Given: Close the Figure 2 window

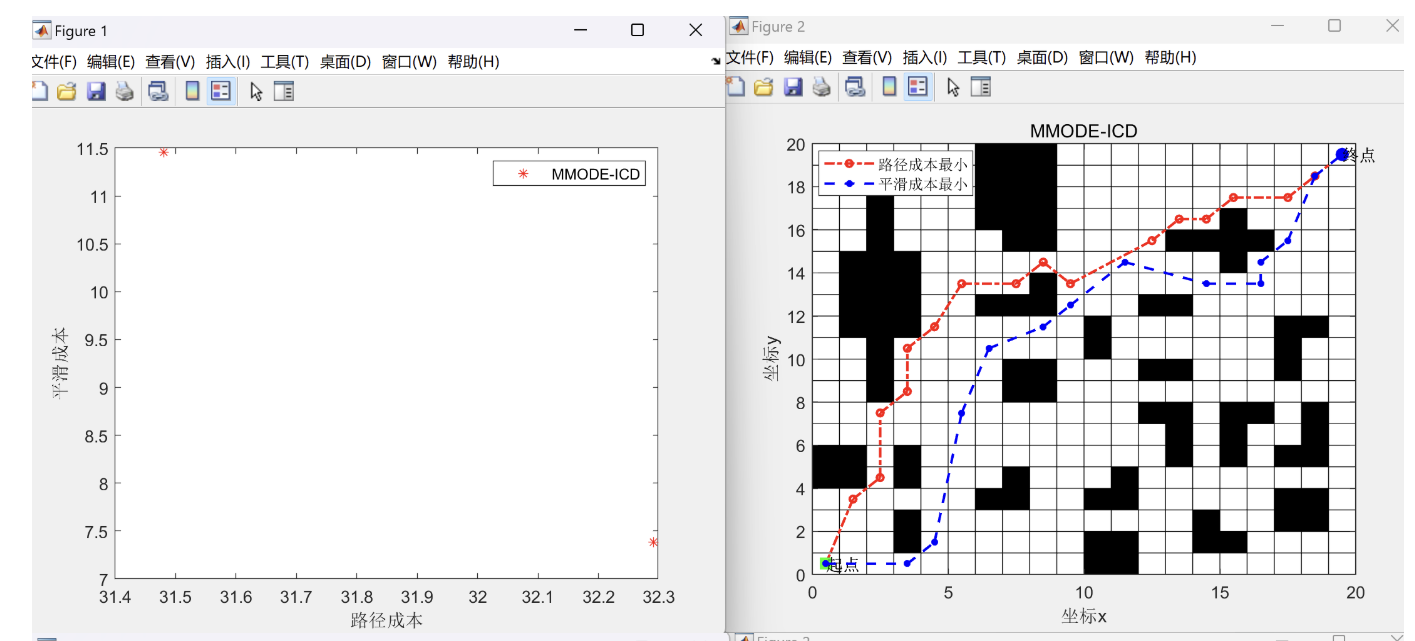Looking at the screenshot, I should click(1393, 26).
